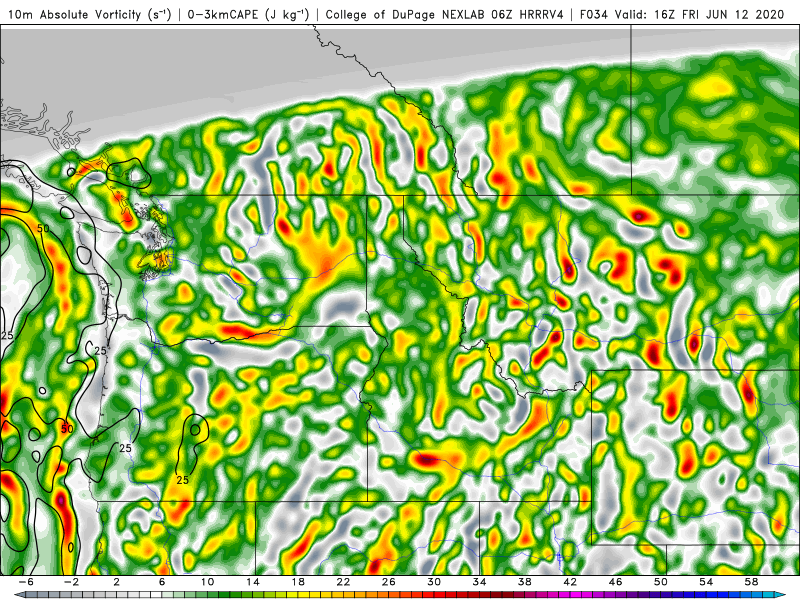Image resolution: width=800 pixels, height=600 pixels.
Task: Click the colorbar tick label "46"
Action: pyautogui.click(x=615, y=582)
